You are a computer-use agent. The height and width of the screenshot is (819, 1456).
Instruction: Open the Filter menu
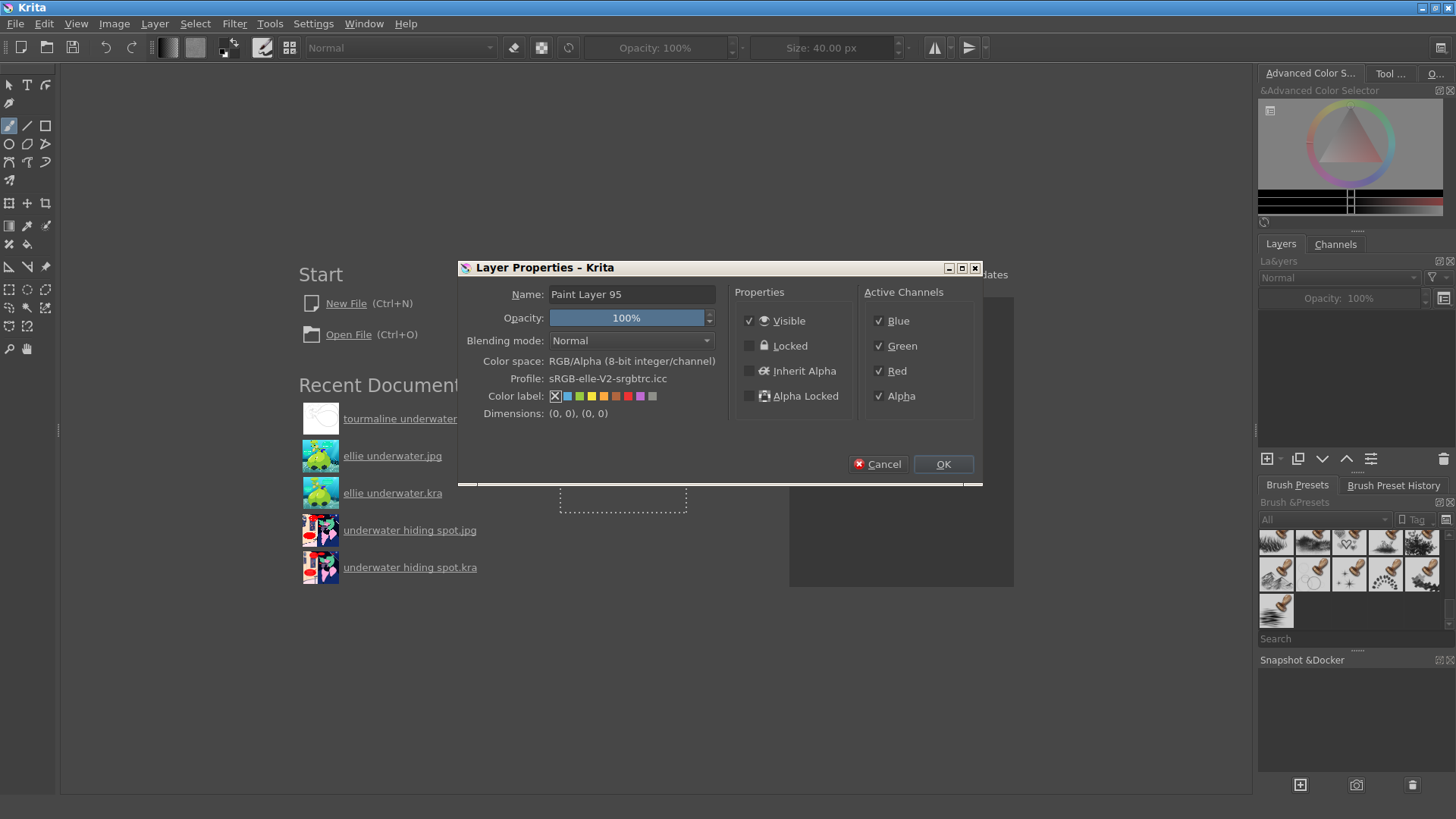234,24
